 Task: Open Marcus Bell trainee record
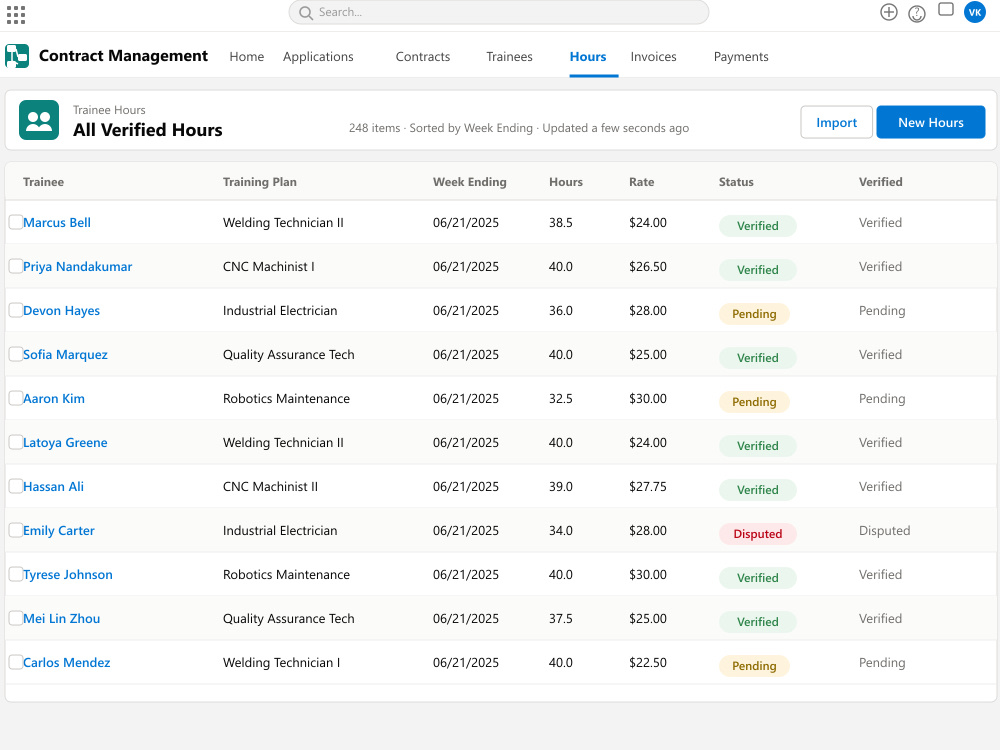pyautogui.click(x=57, y=223)
